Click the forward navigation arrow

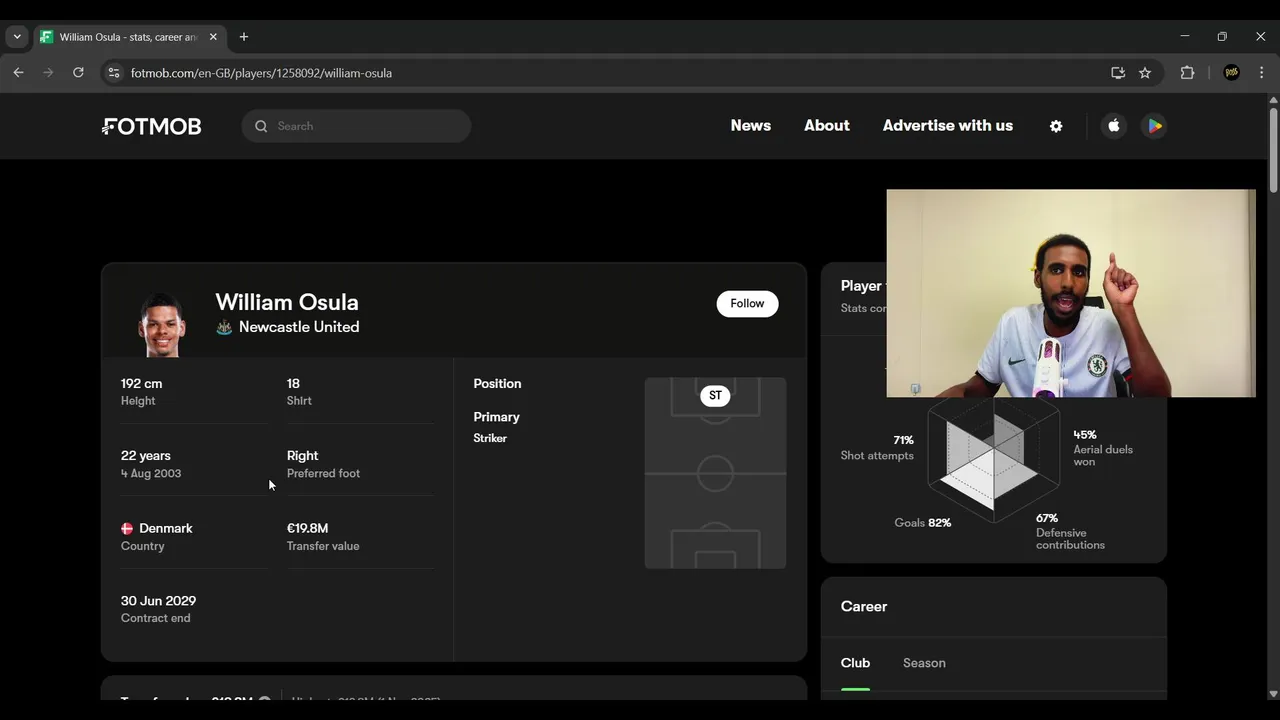coord(48,73)
